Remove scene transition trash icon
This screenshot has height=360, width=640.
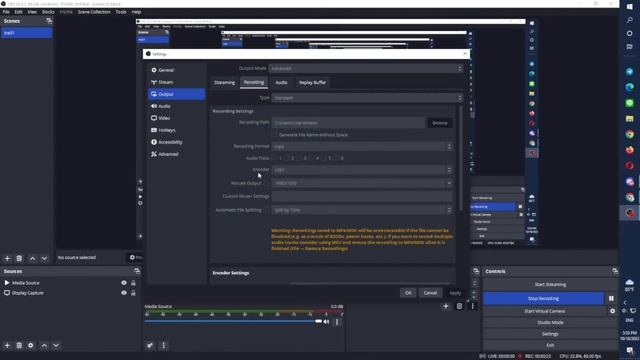tap(459, 306)
